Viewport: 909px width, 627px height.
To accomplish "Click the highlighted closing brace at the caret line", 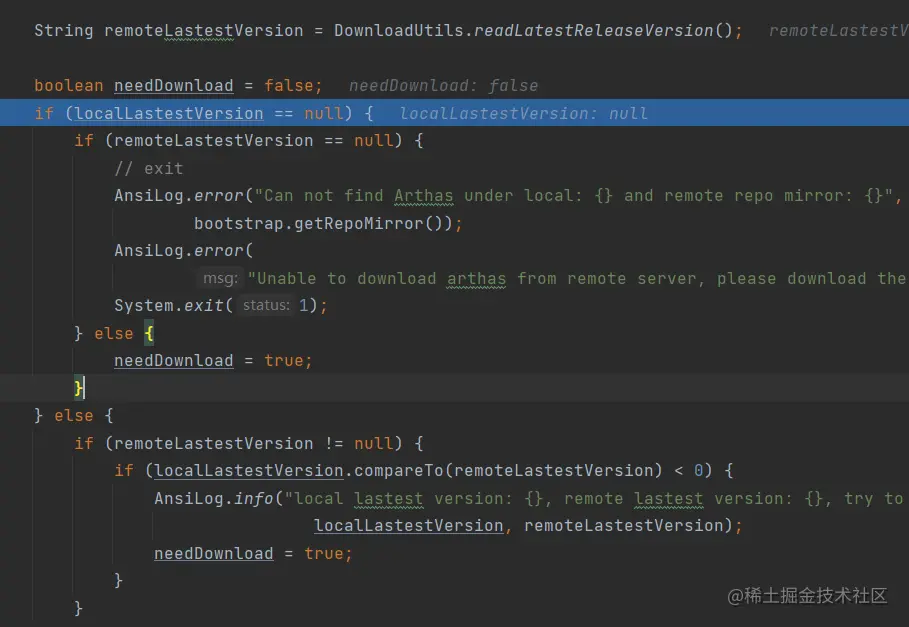I will [79, 388].
